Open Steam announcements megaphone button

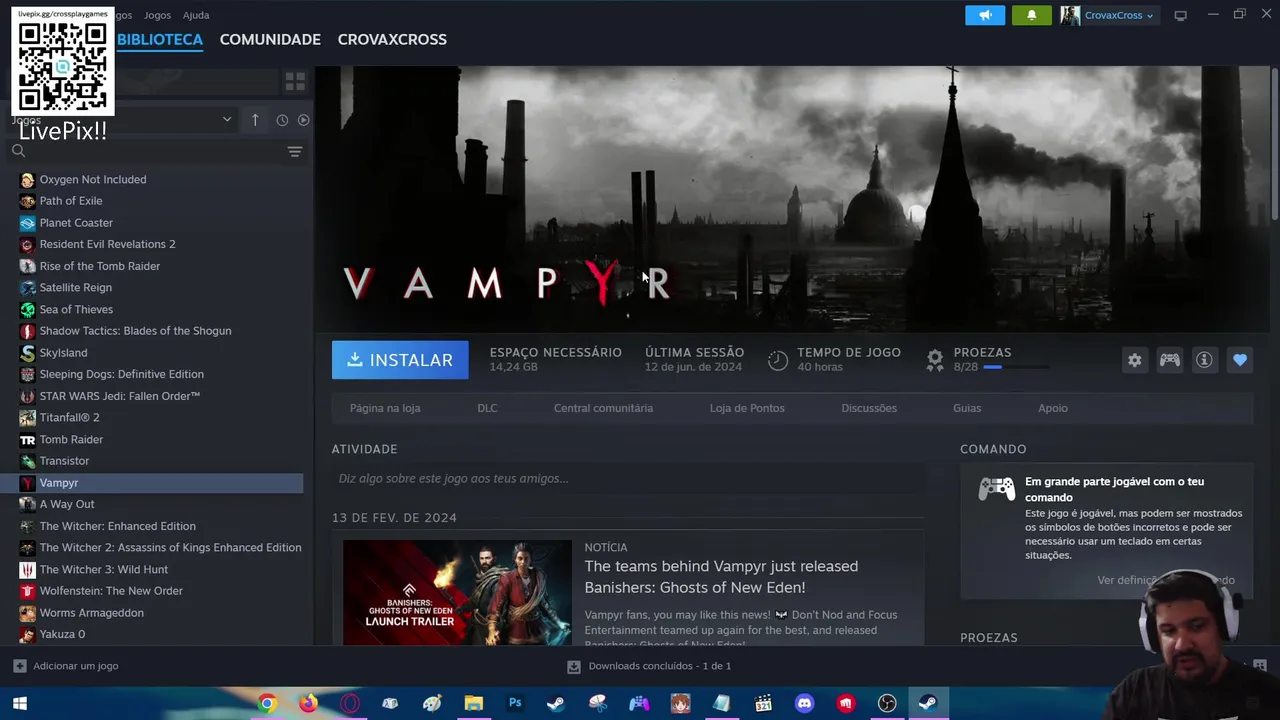pyautogui.click(x=985, y=15)
